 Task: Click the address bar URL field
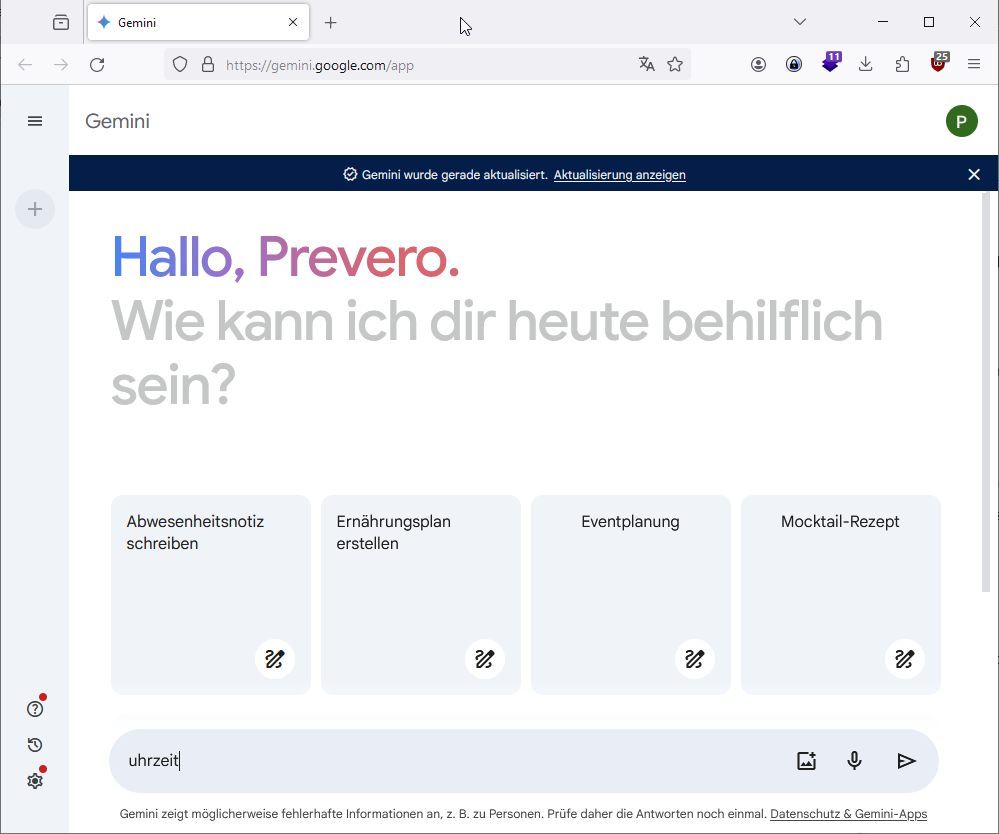(x=427, y=65)
